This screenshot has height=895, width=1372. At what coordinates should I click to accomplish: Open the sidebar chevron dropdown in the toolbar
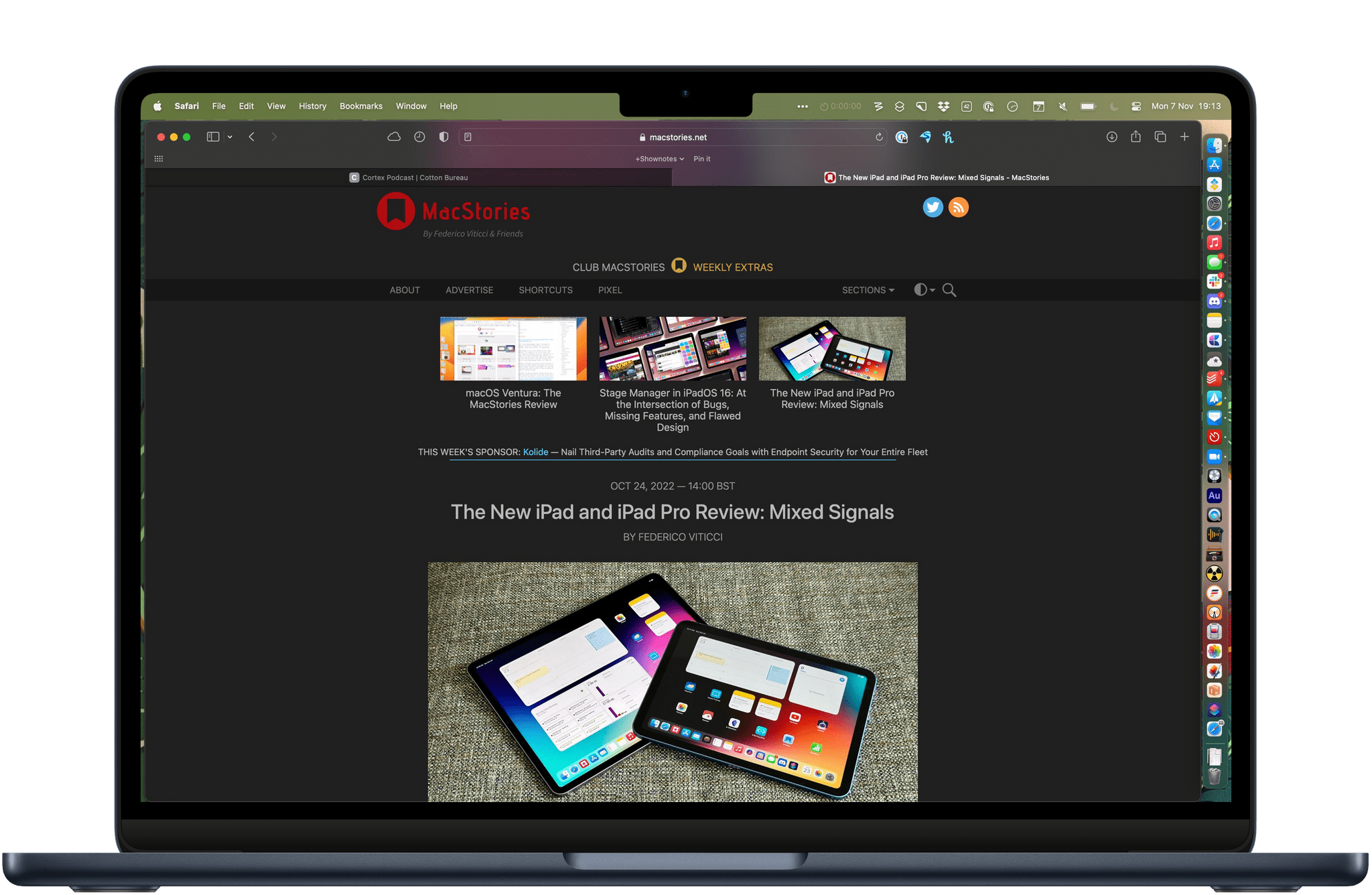(x=230, y=137)
